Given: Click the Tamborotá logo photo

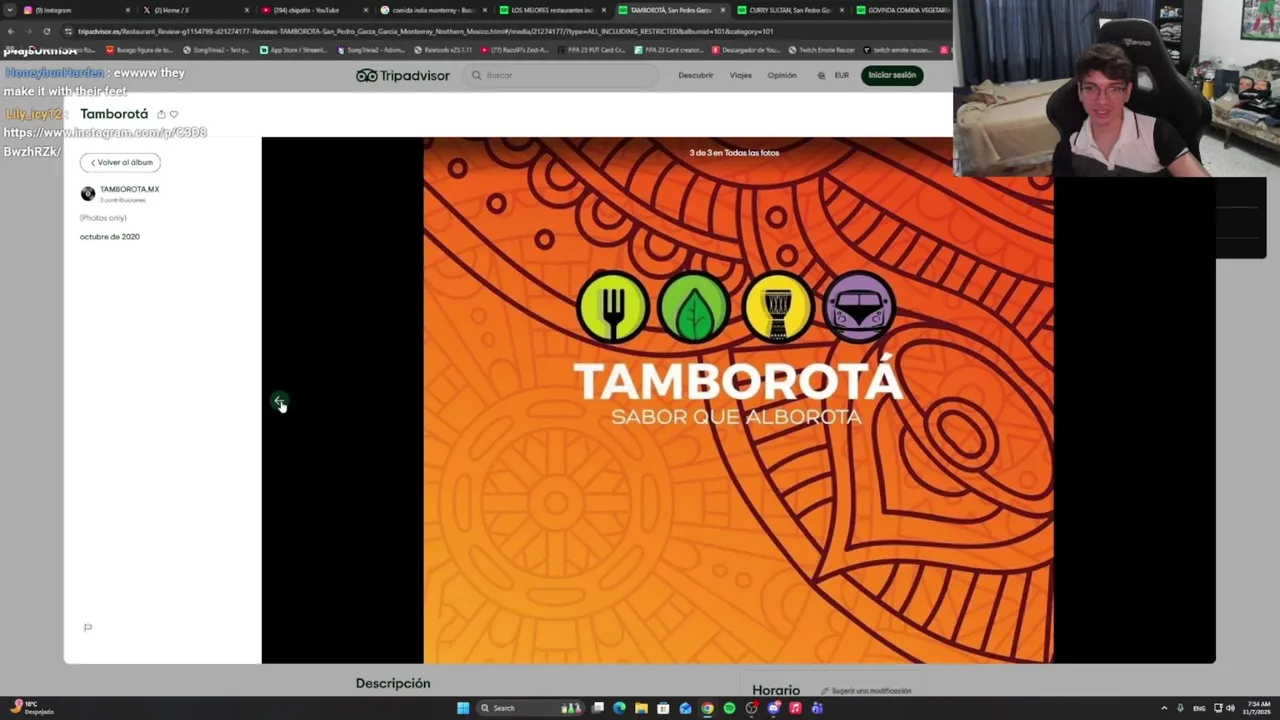Looking at the screenshot, I should [x=738, y=400].
